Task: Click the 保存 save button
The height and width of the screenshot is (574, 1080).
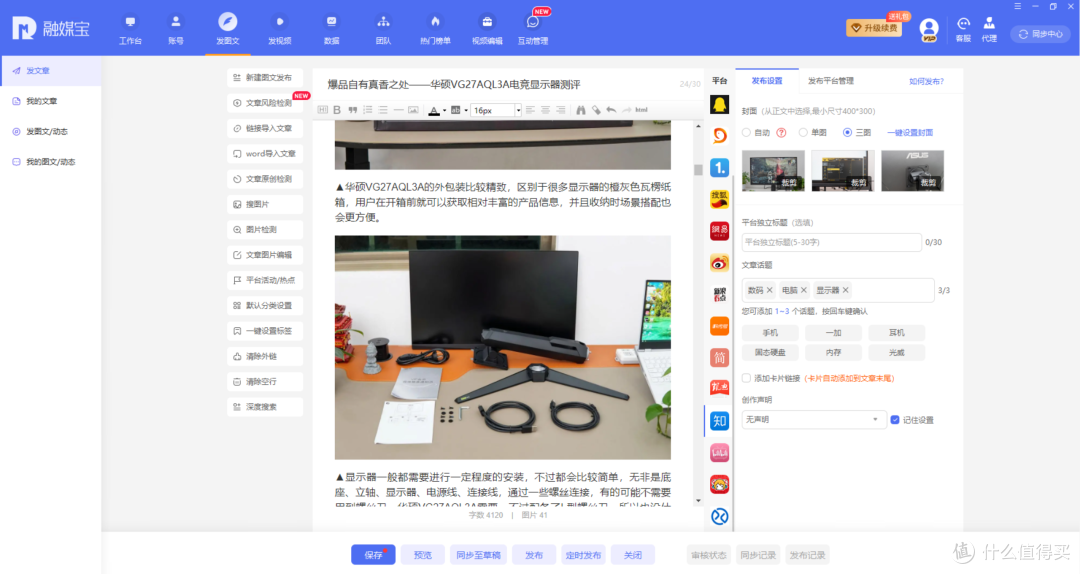Action: 373,555
